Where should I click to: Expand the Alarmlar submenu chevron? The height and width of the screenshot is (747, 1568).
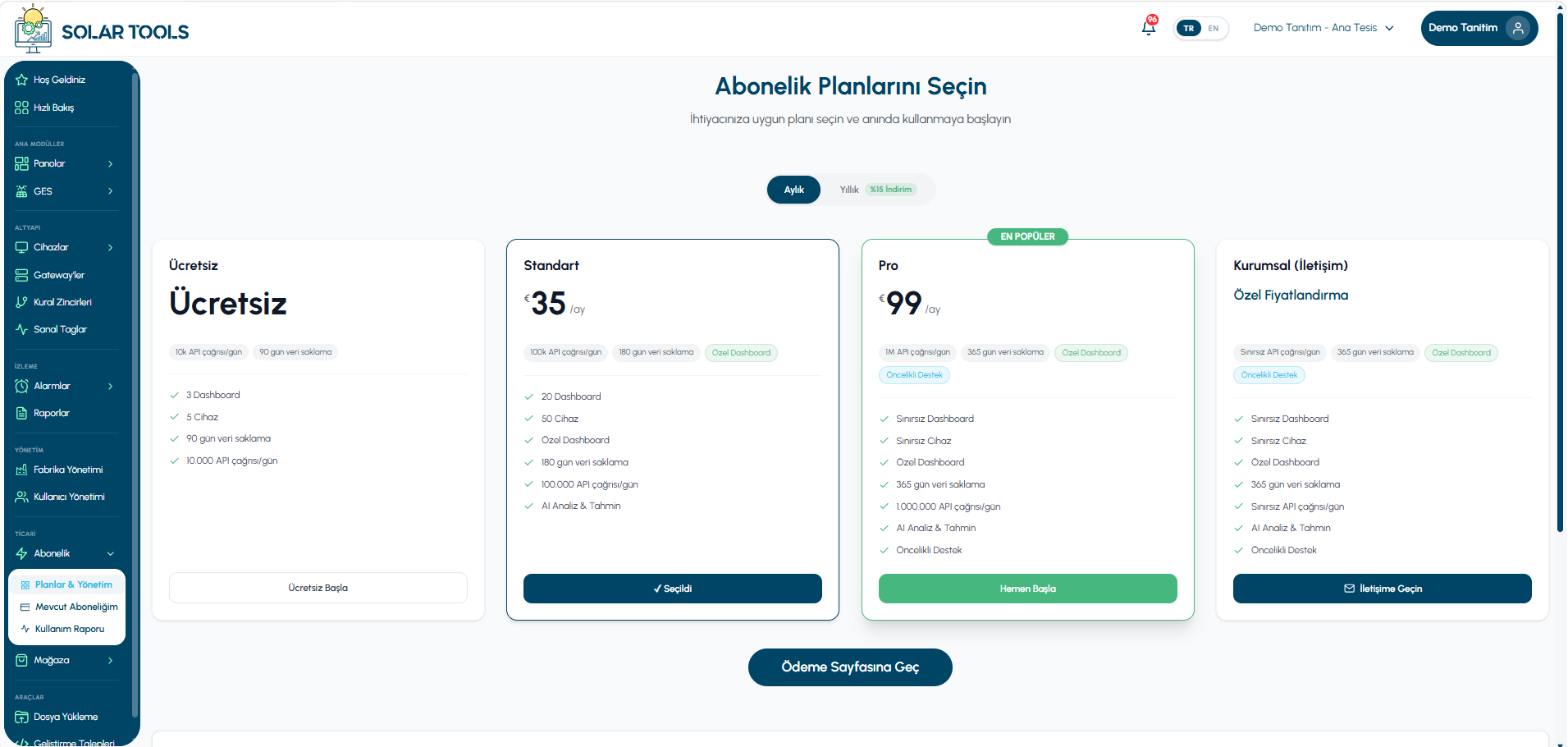(110, 386)
